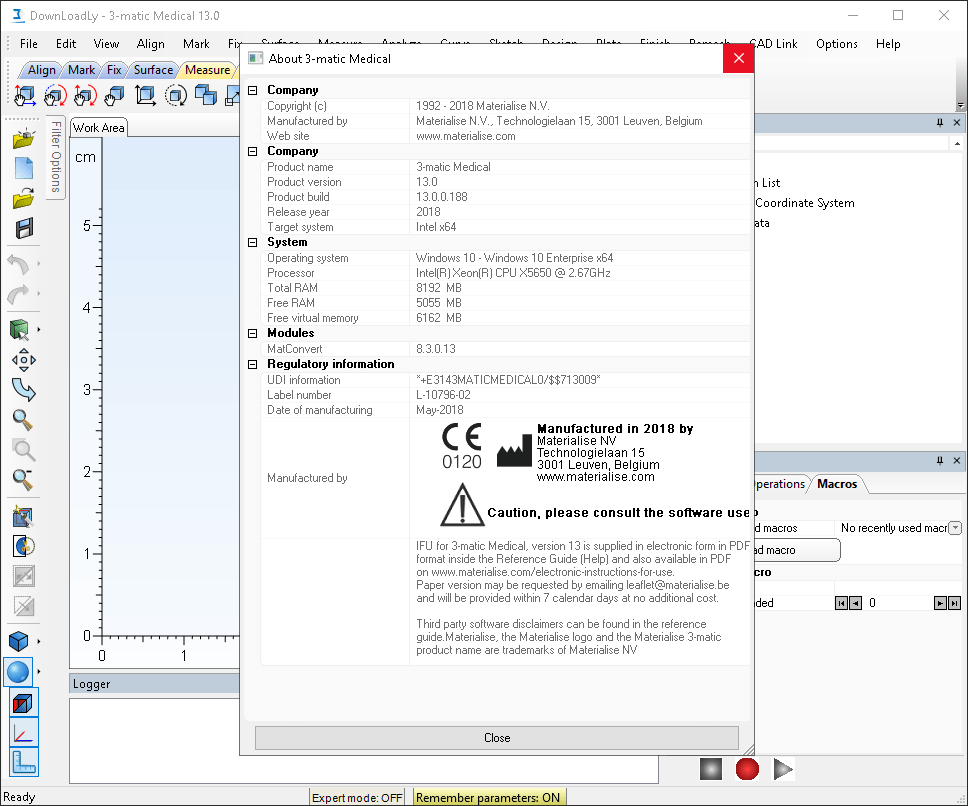Click the blue curved arrow rotate view icon
This screenshot has width=968, height=806.
(23, 389)
